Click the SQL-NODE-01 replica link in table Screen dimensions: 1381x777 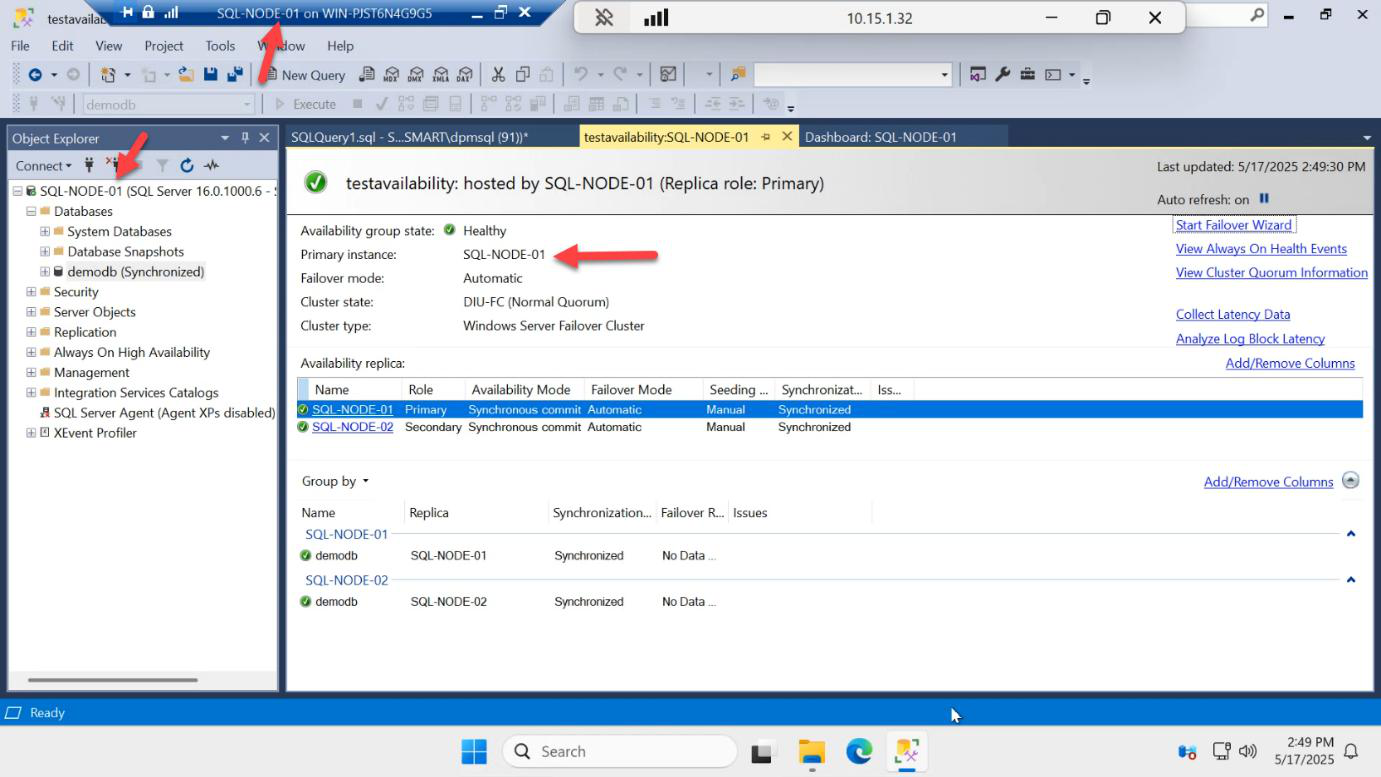pyautogui.click(x=352, y=410)
